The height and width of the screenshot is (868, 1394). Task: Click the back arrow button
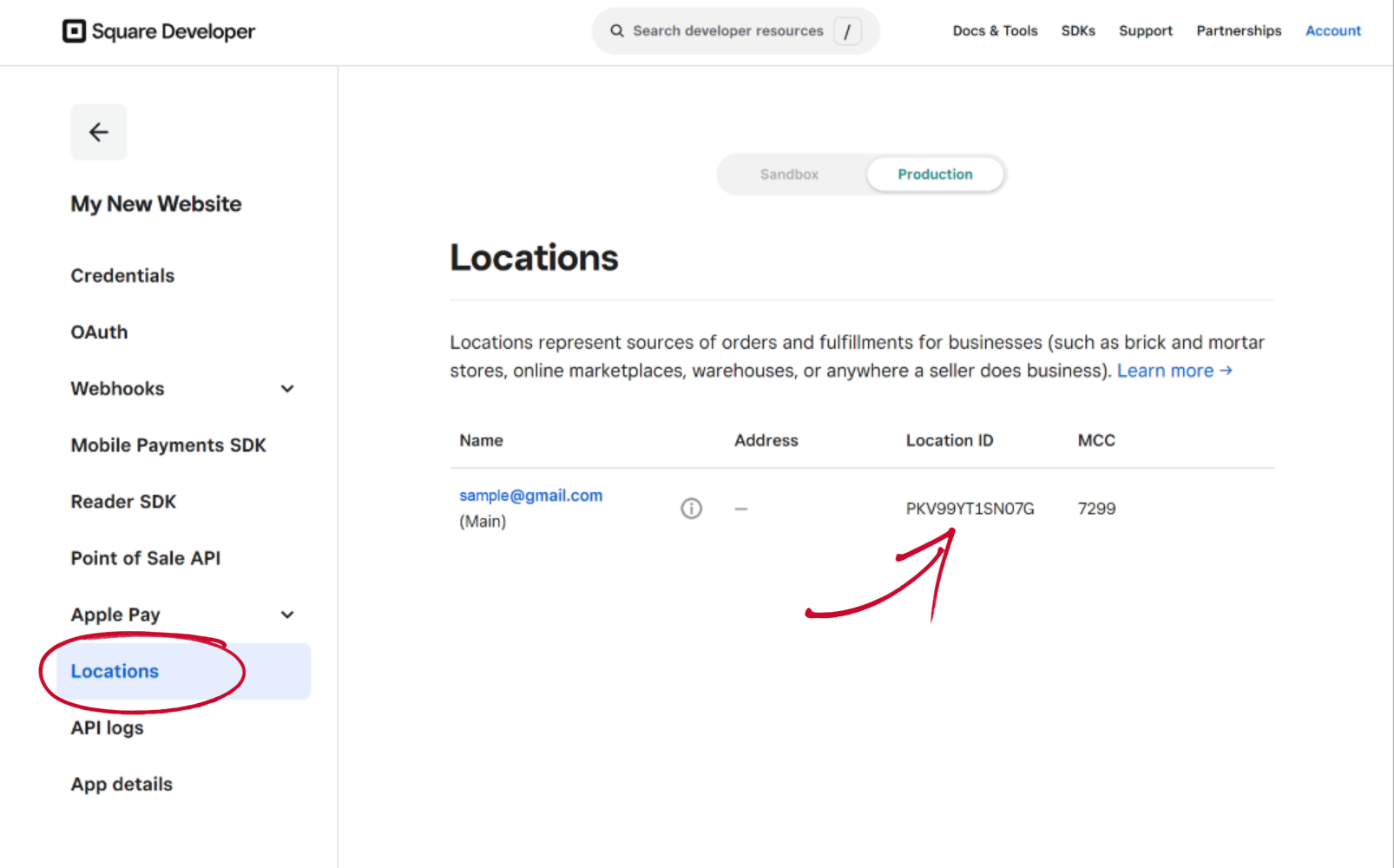[99, 132]
